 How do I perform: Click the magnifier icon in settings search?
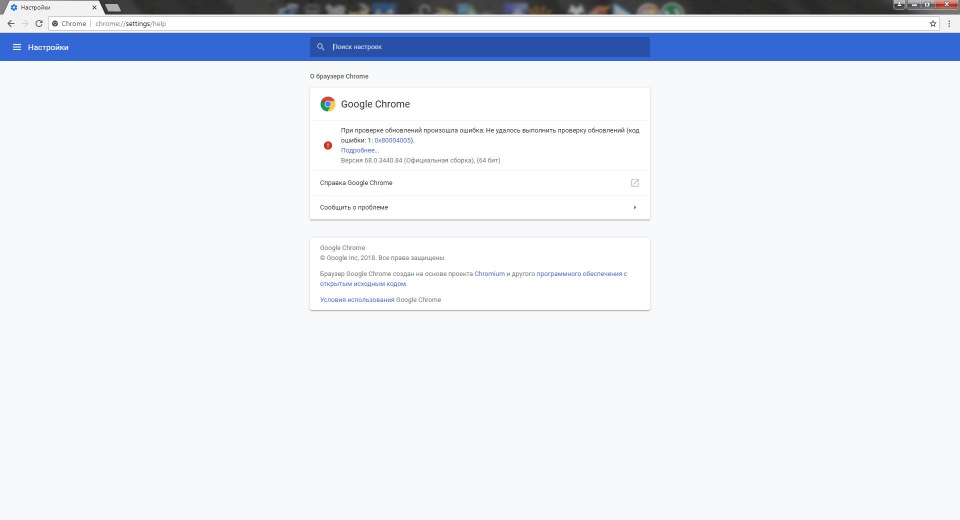pyautogui.click(x=320, y=47)
